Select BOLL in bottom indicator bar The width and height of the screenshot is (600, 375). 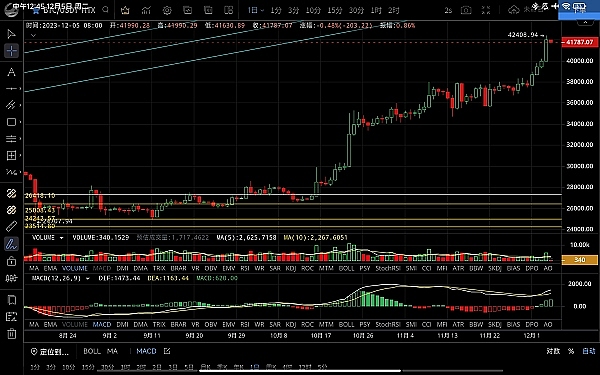click(x=92, y=351)
